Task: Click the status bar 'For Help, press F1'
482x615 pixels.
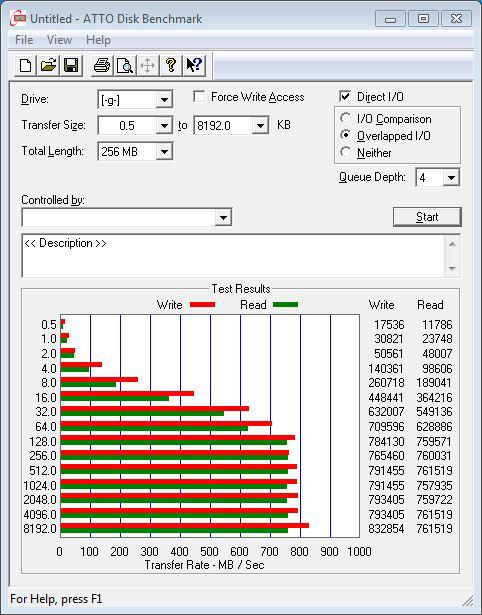Action: coord(56,599)
